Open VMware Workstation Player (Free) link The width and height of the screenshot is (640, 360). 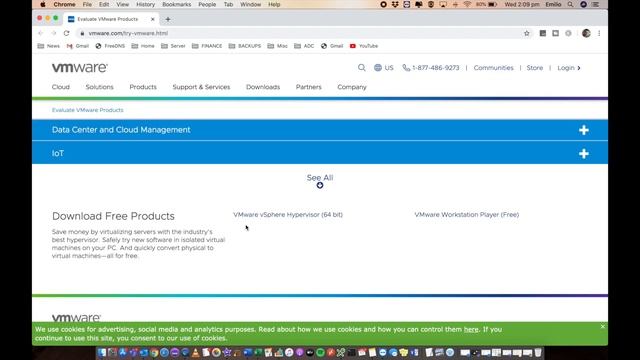(467, 215)
